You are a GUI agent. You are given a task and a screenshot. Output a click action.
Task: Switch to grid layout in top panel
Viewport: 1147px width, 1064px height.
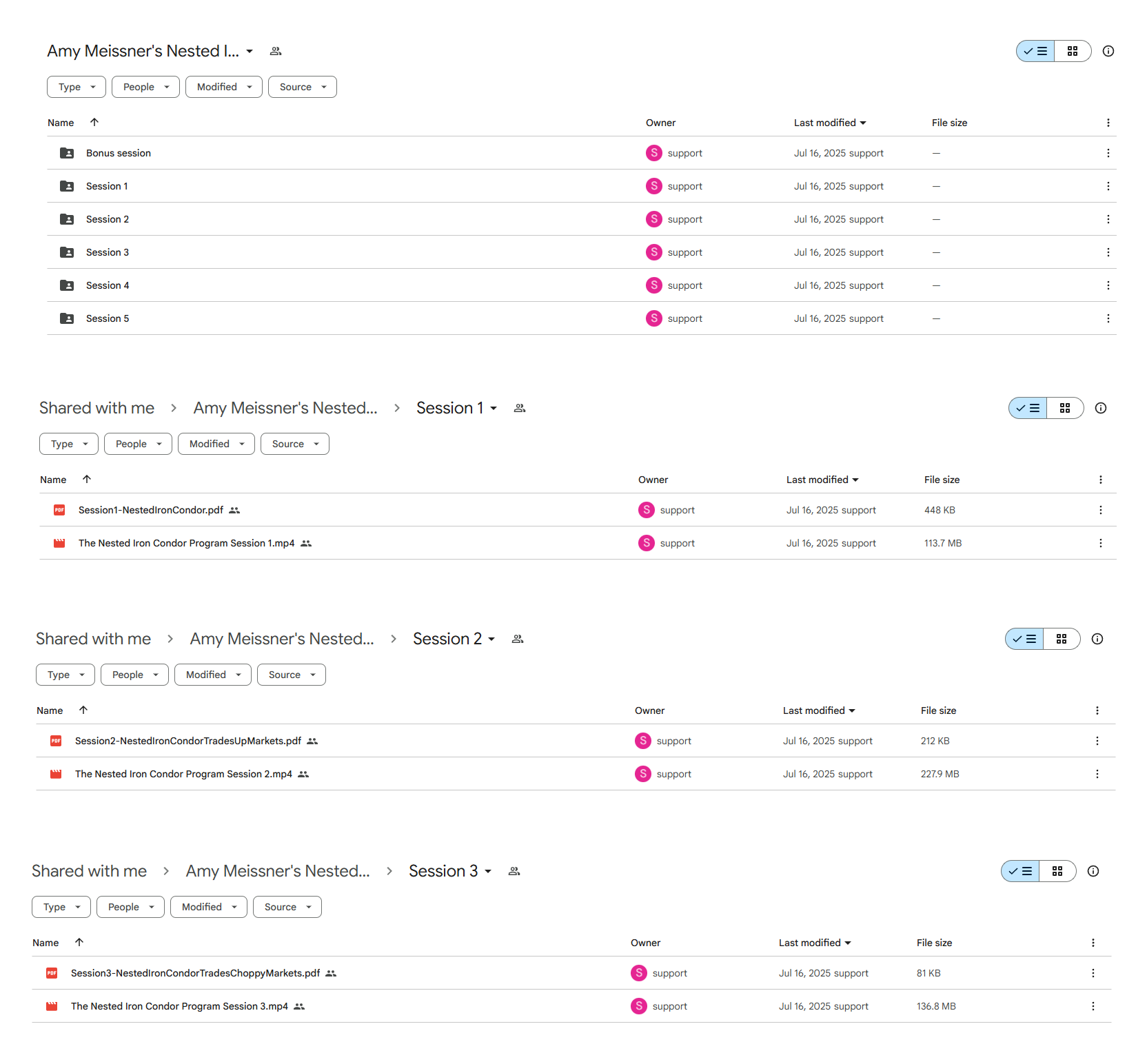point(1073,51)
